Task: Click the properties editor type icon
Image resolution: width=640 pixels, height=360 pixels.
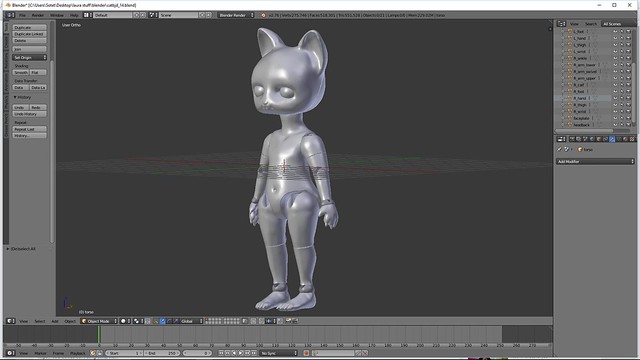Action: [561, 139]
